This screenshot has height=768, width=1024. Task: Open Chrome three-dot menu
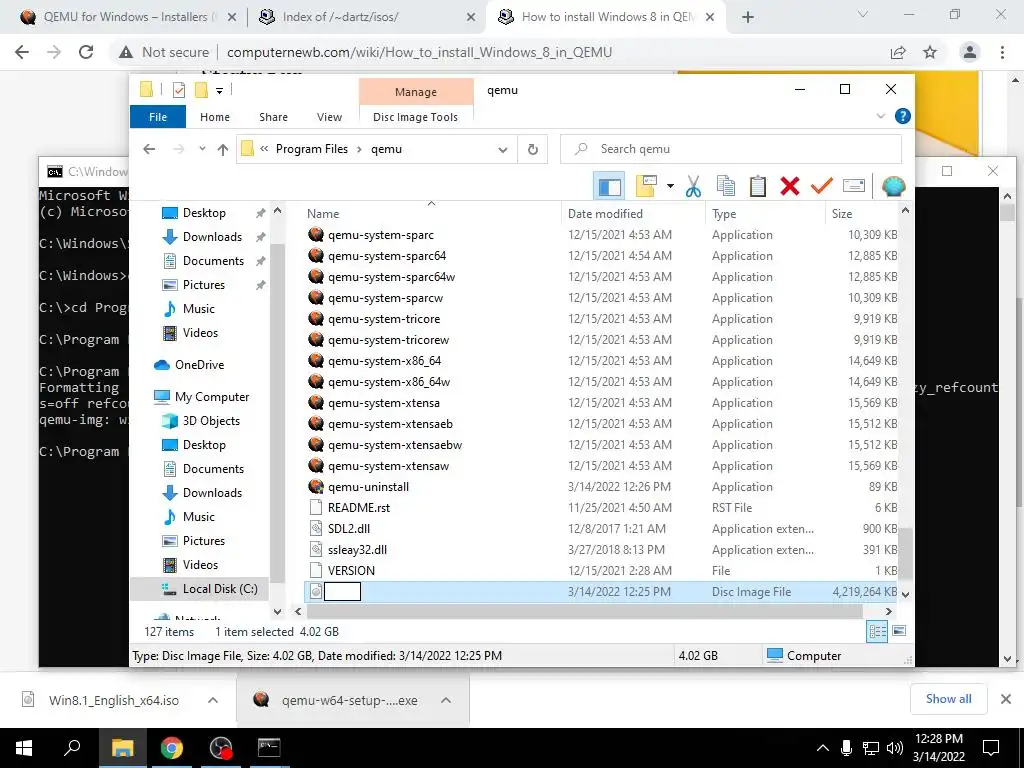[x=1002, y=52]
